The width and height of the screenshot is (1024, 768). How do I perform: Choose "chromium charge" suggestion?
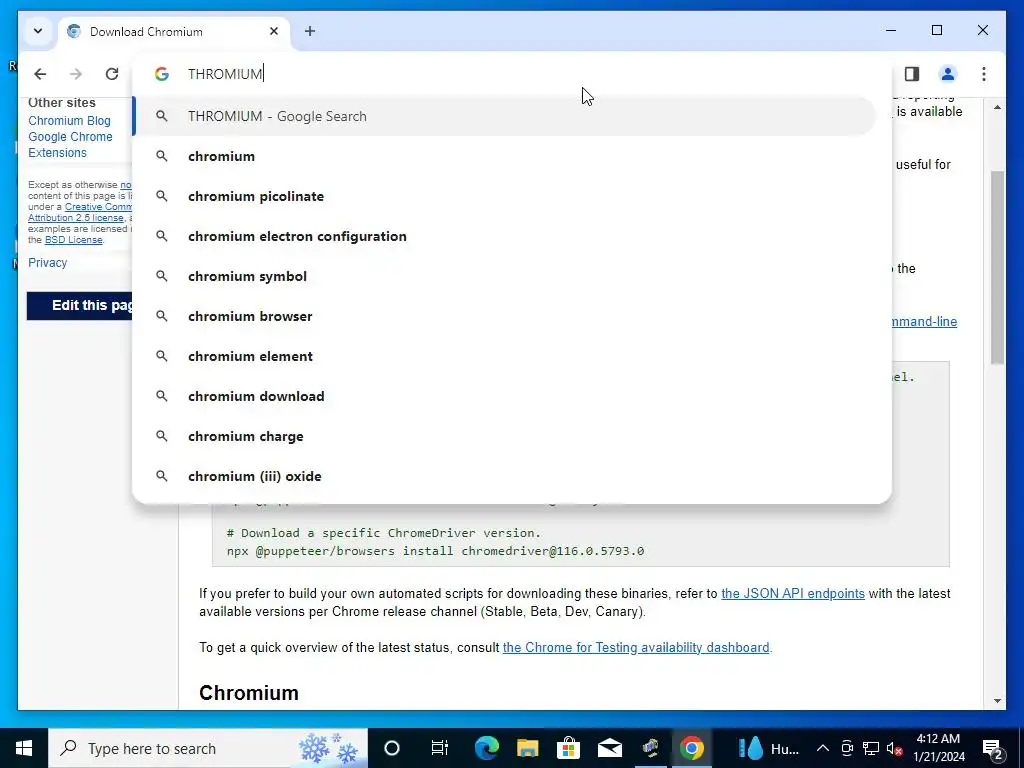coord(504,436)
